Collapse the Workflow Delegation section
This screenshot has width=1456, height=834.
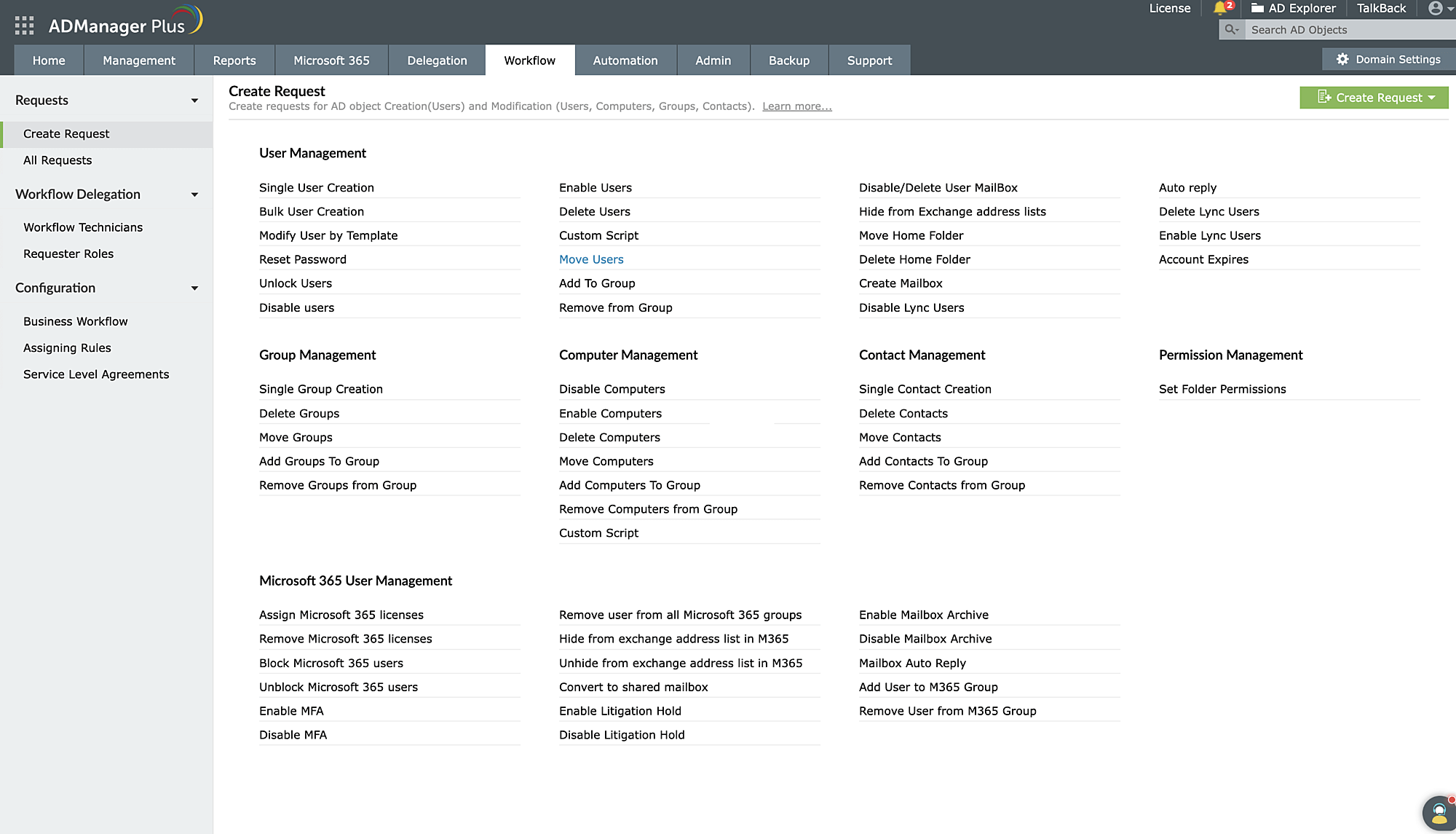pos(194,194)
